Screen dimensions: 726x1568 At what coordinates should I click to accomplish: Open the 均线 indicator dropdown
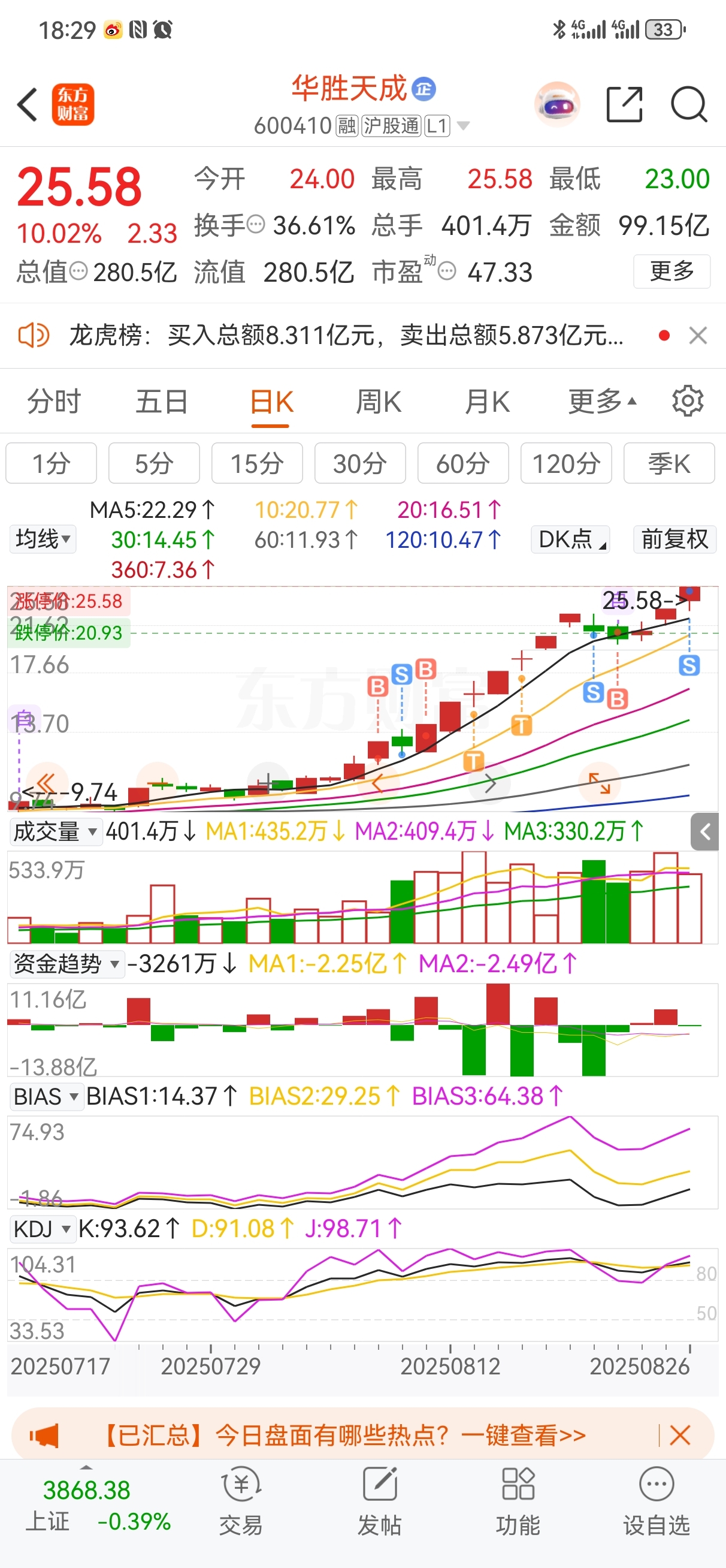tap(43, 539)
